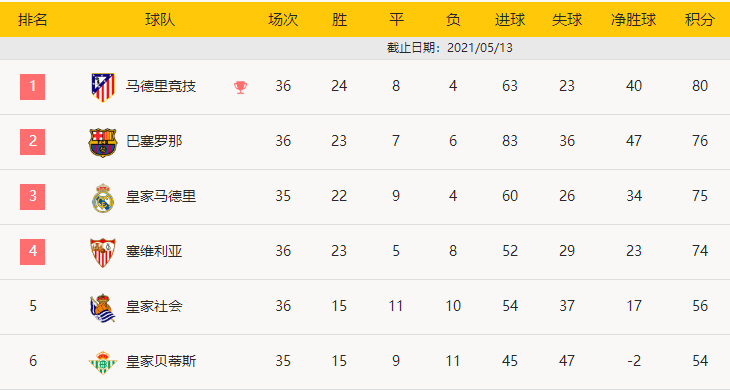Image resolution: width=730 pixels, height=390 pixels.
Task: Open the 皇家贝蒂斯 team link
Action: point(161,361)
